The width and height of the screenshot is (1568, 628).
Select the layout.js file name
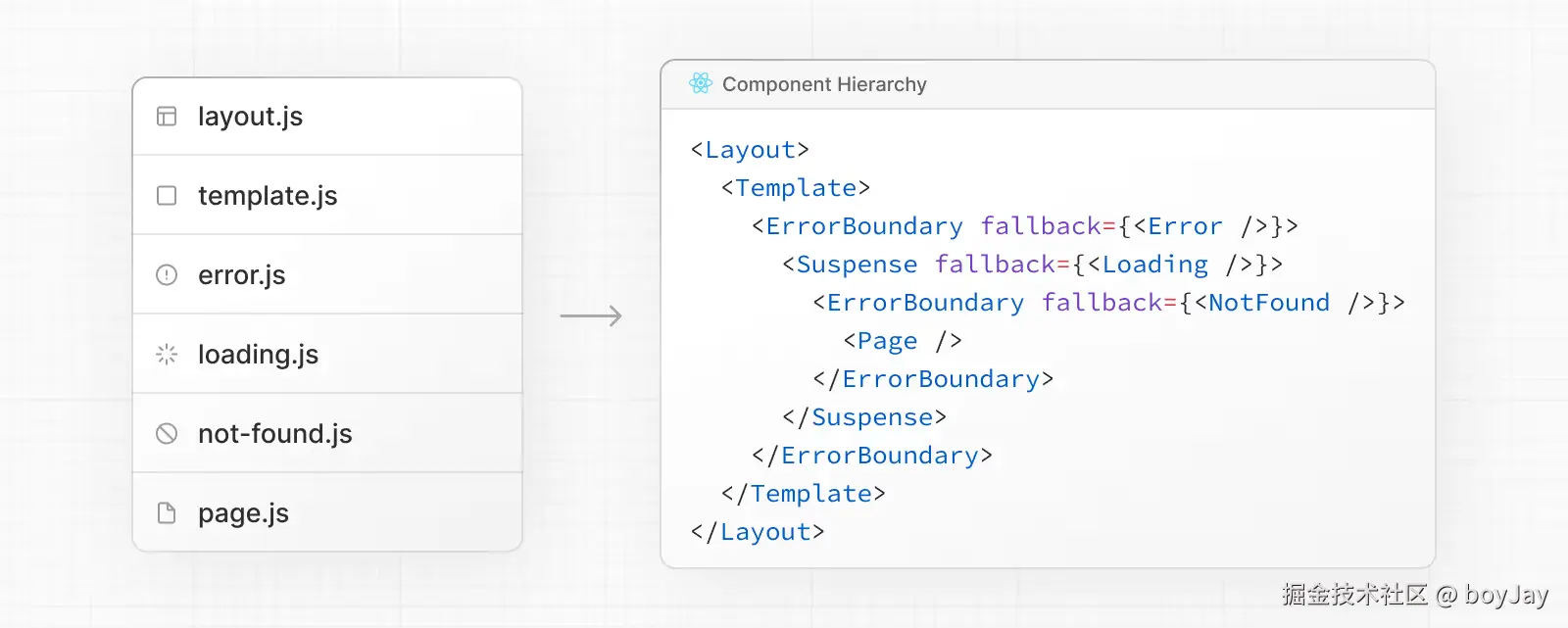point(250,117)
